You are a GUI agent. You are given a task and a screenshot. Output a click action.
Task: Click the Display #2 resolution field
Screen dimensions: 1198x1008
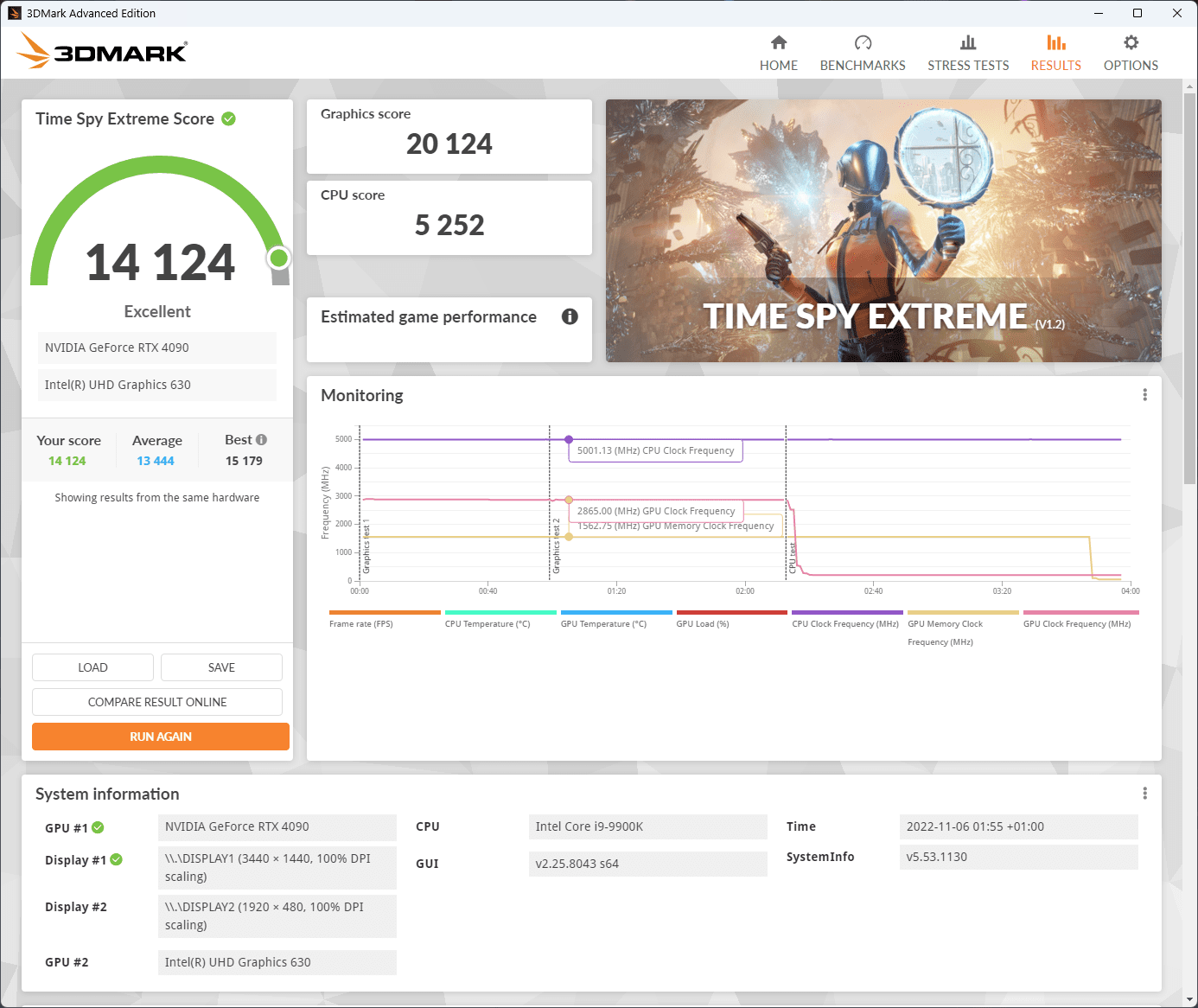[x=277, y=915]
